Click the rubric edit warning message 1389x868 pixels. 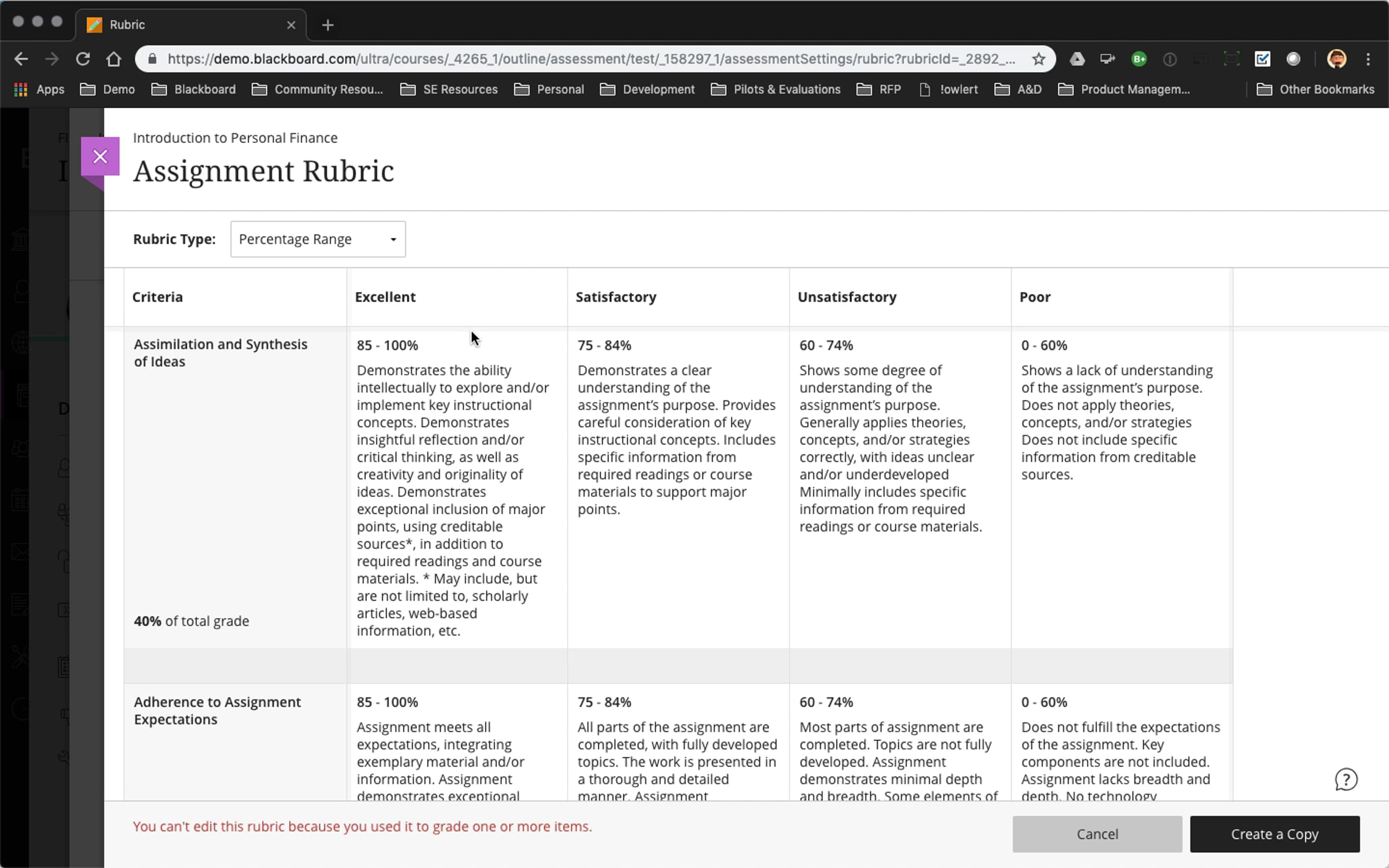click(362, 826)
